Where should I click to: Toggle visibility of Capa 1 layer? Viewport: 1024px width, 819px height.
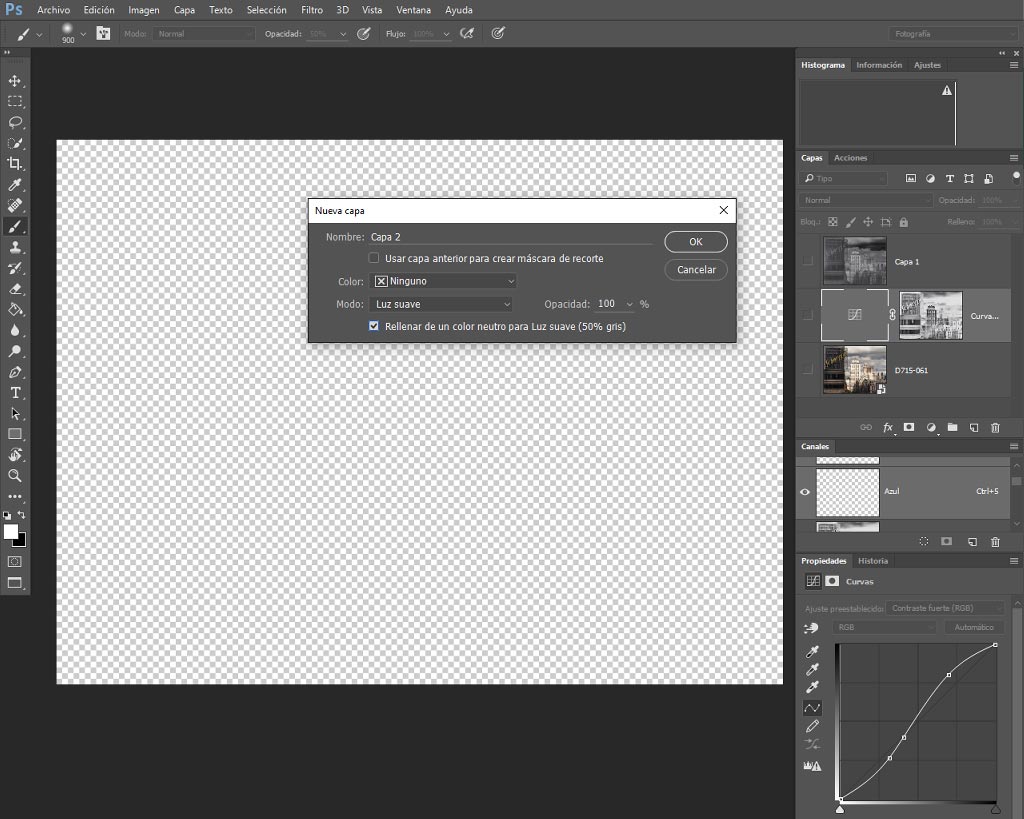[x=808, y=261]
